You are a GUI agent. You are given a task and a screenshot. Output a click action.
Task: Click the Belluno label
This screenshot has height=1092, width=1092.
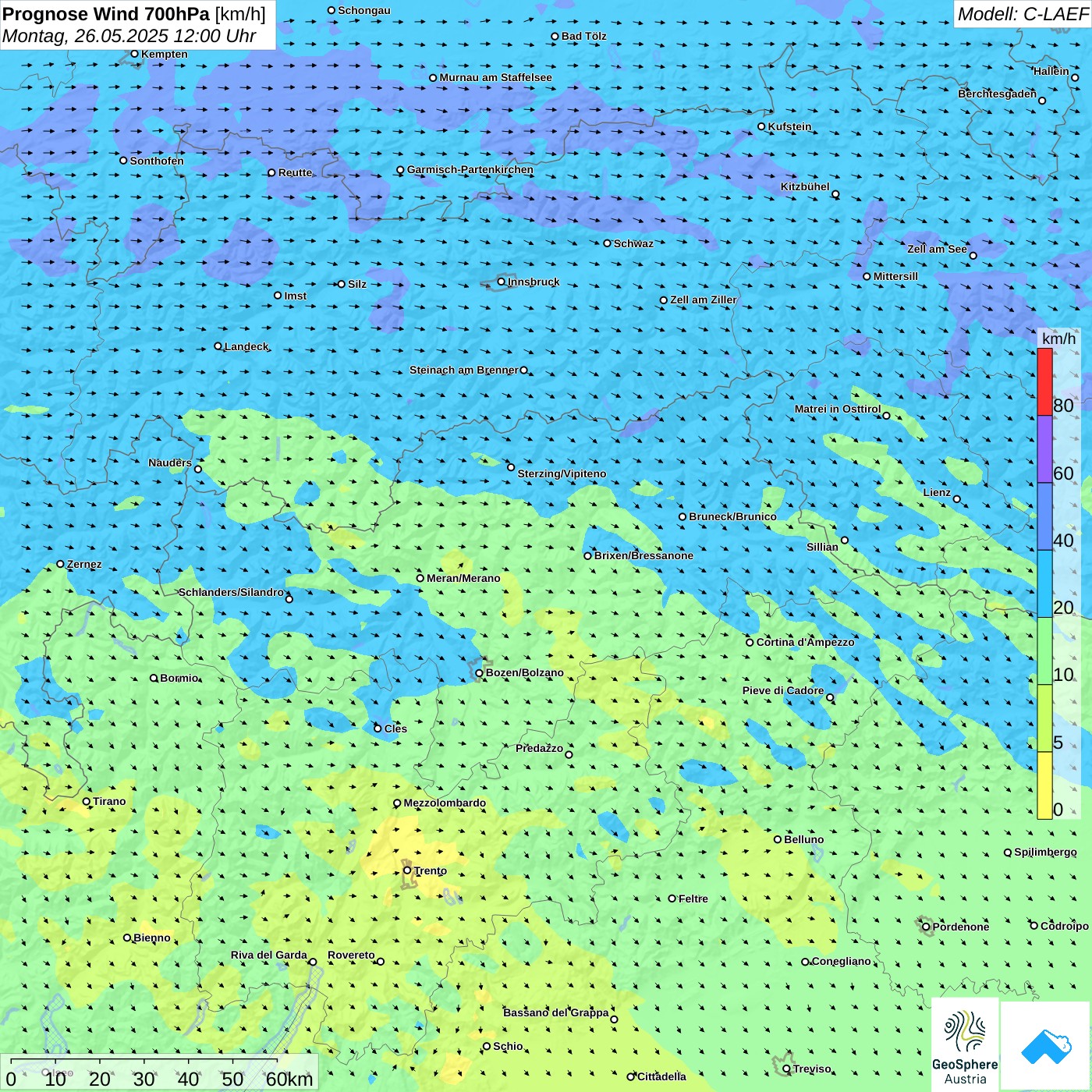[x=803, y=839]
